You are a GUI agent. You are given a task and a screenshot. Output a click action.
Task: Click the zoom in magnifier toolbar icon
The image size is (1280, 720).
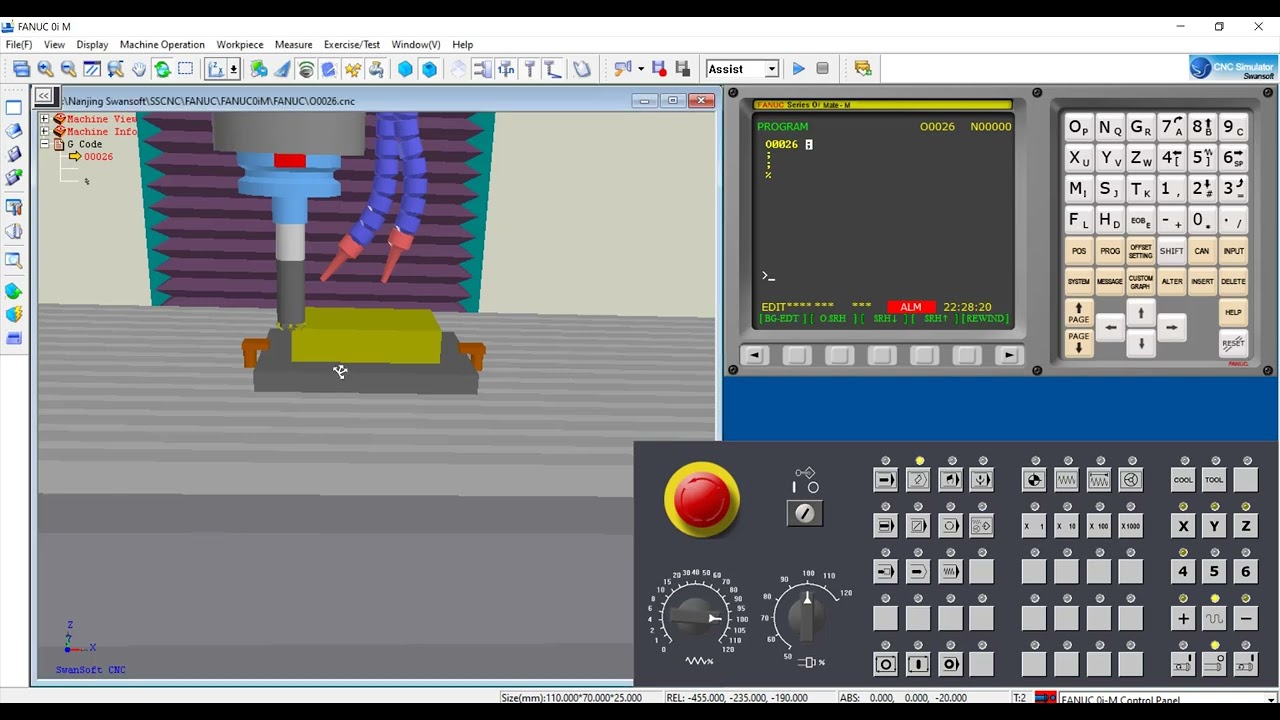45,69
